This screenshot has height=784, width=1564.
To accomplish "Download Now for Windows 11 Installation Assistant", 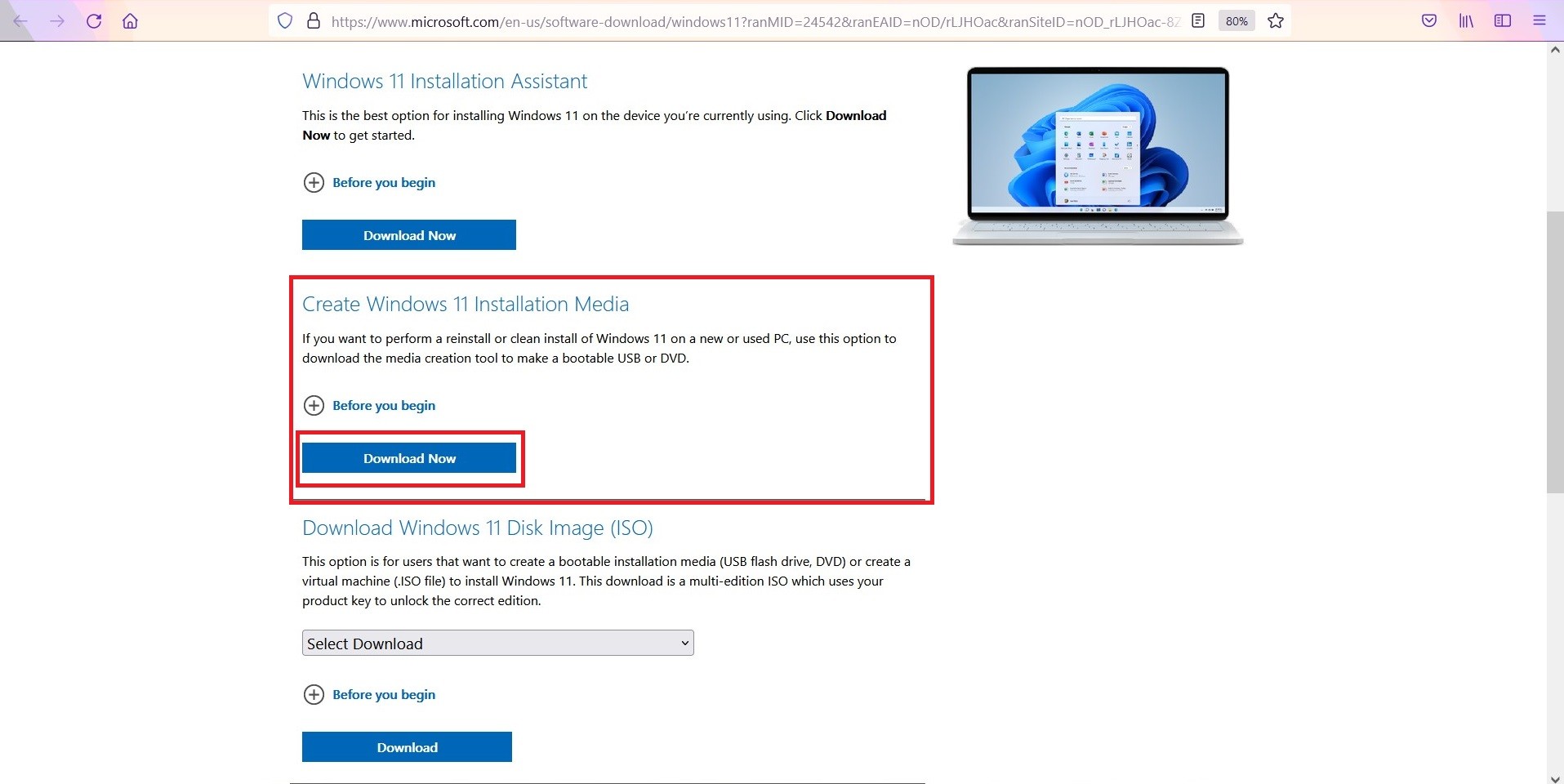I will 409,235.
